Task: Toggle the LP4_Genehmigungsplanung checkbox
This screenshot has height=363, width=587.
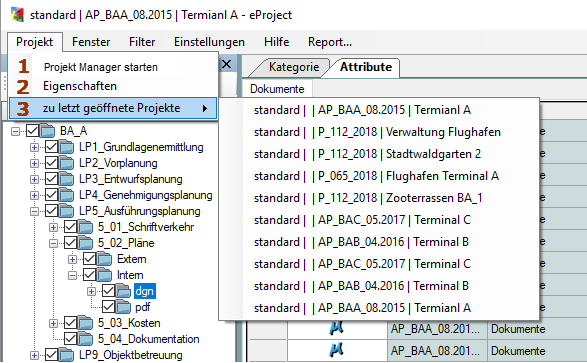Action: [x=51, y=195]
